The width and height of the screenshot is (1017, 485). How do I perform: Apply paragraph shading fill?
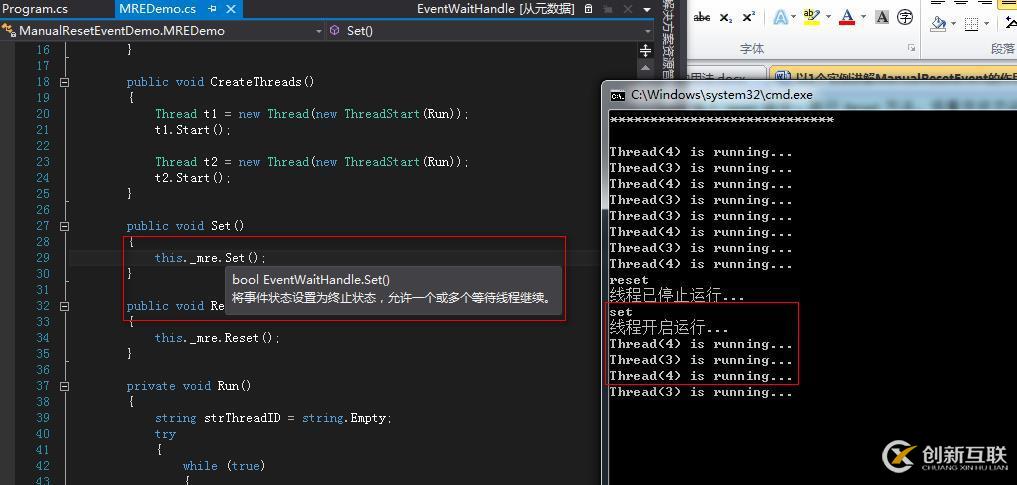click(x=938, y=24)
